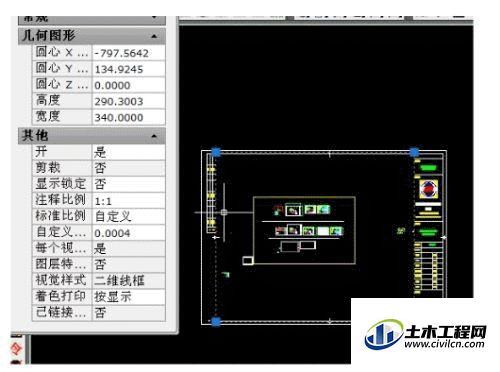Click the 宽度 property label
Image resolution: width=500 pixels, height=372 pixels.
pos(62,117)
